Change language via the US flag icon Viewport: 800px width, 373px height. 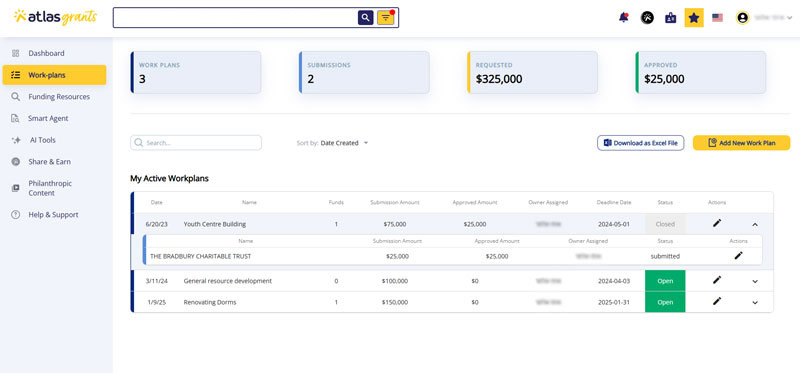pyautogui.click(x=717, y=18)
